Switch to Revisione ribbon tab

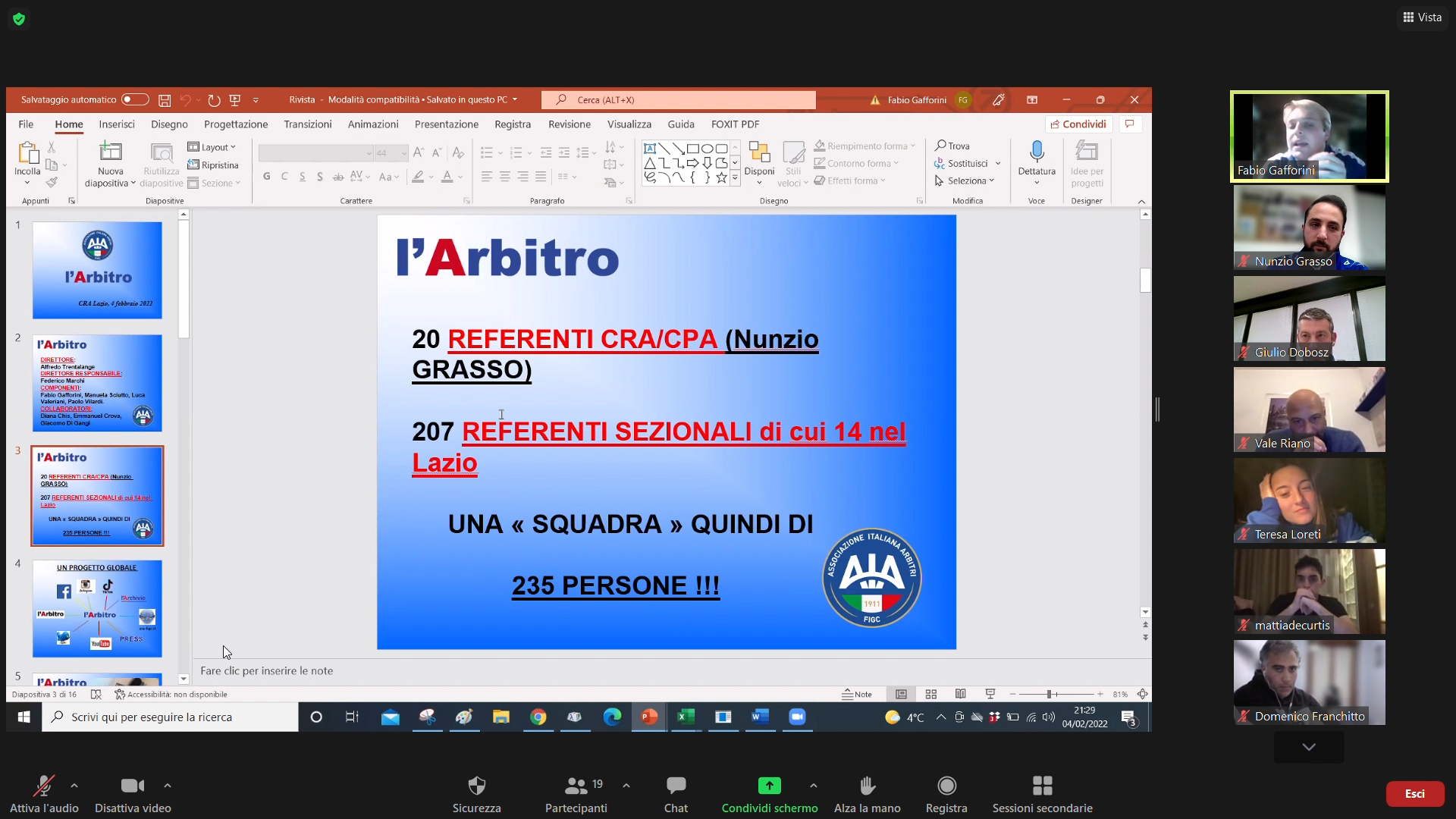click(x=570, y=124)
